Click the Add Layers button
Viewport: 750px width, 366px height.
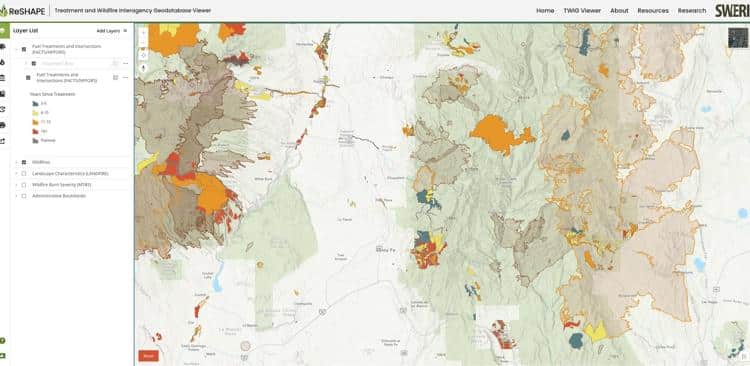108,31
